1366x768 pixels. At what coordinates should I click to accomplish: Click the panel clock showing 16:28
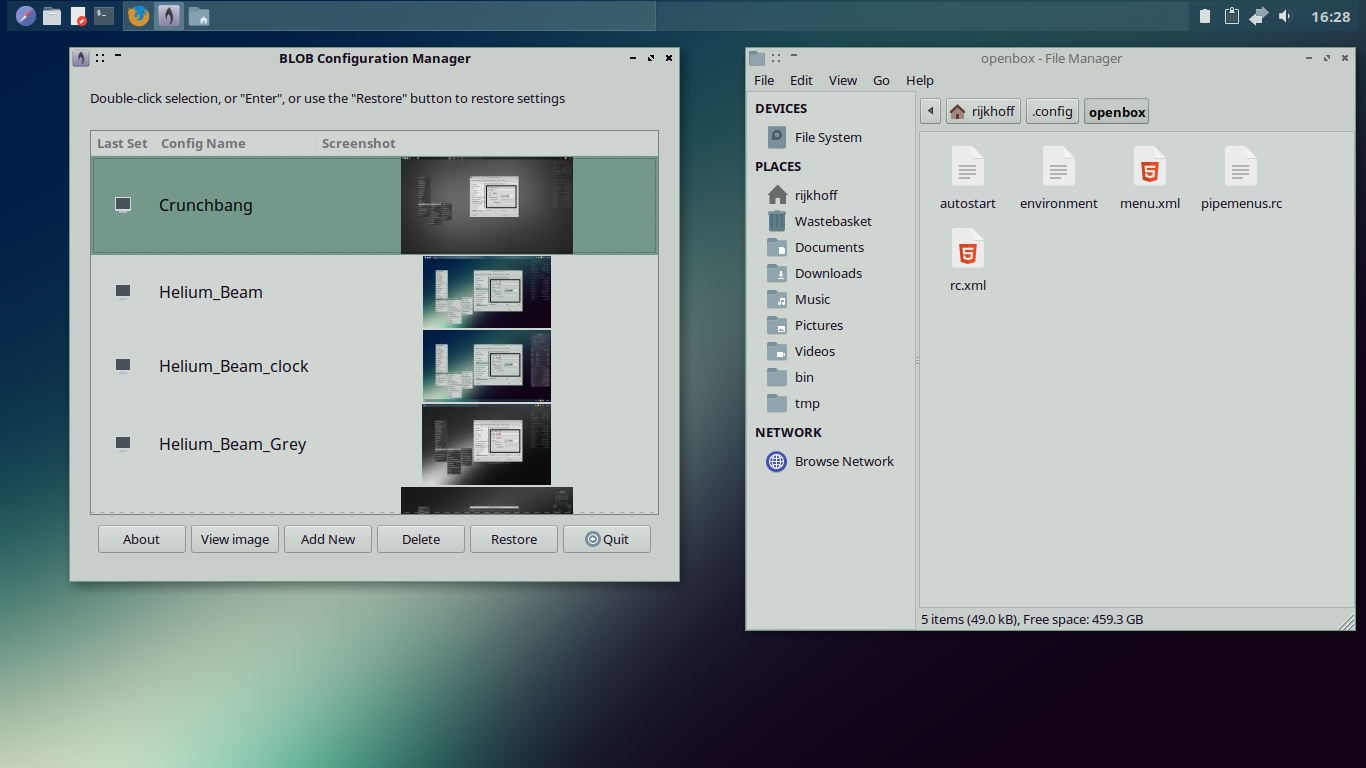tap(1330, 16)
